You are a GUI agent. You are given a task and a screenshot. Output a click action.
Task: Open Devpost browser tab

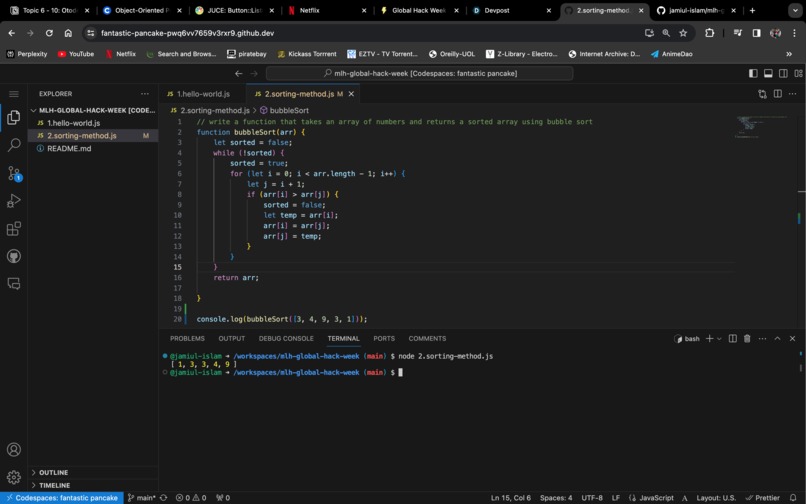pos(512,10)
